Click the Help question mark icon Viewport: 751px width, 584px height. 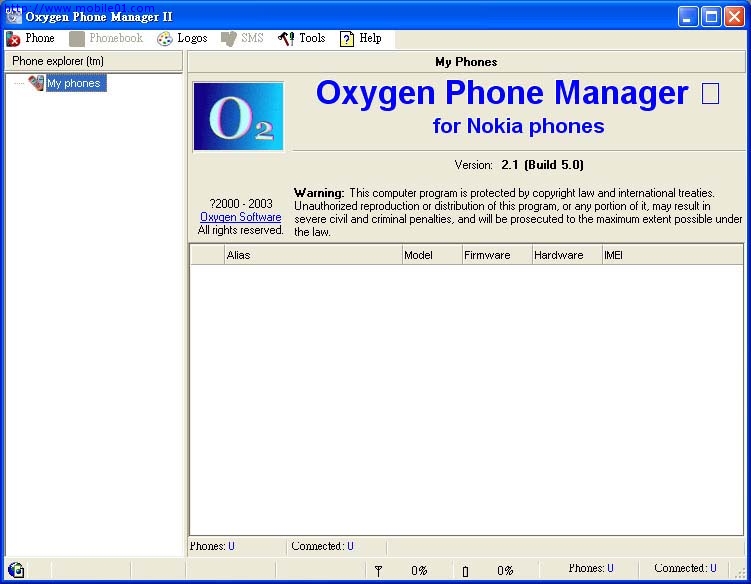tap(347, 39)
